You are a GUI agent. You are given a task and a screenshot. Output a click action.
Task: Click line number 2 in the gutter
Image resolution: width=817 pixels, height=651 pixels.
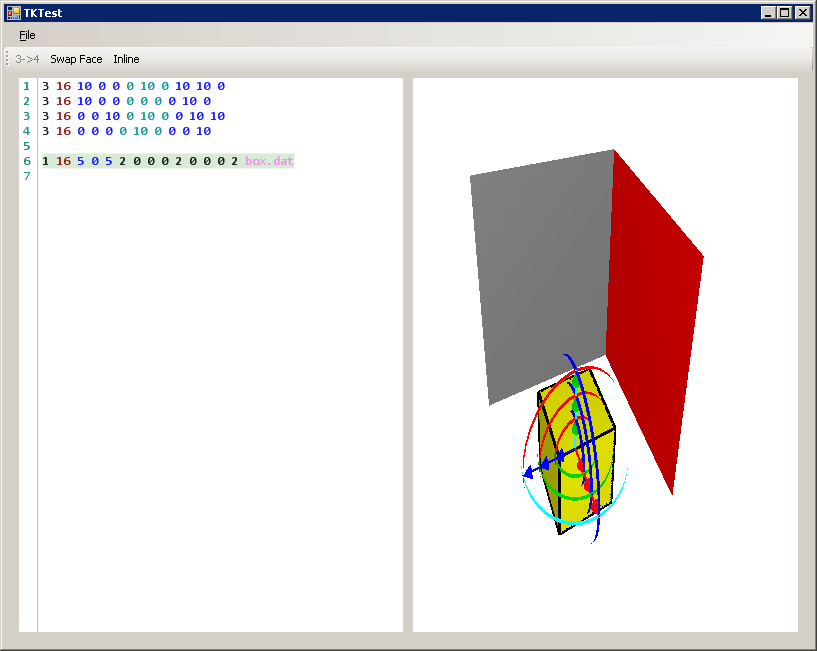click(27, 101)
